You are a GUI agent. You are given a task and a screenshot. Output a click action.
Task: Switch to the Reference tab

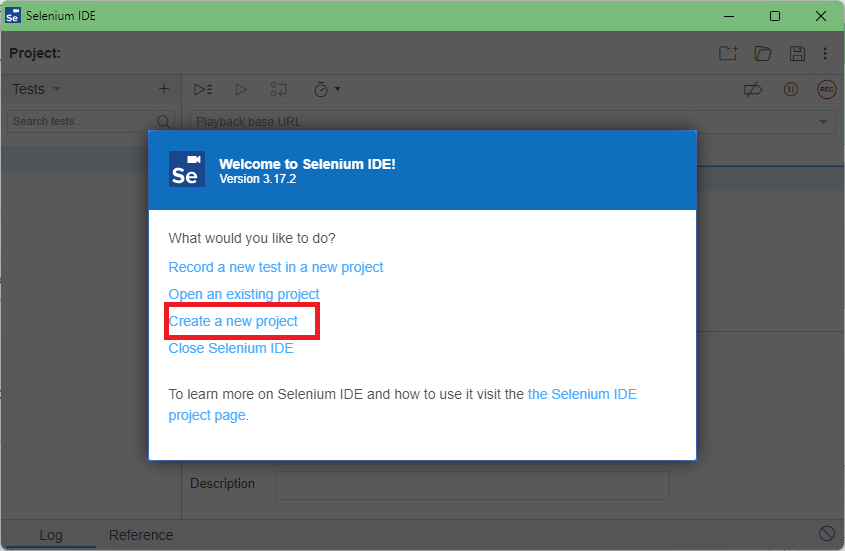tap(141, 535)
